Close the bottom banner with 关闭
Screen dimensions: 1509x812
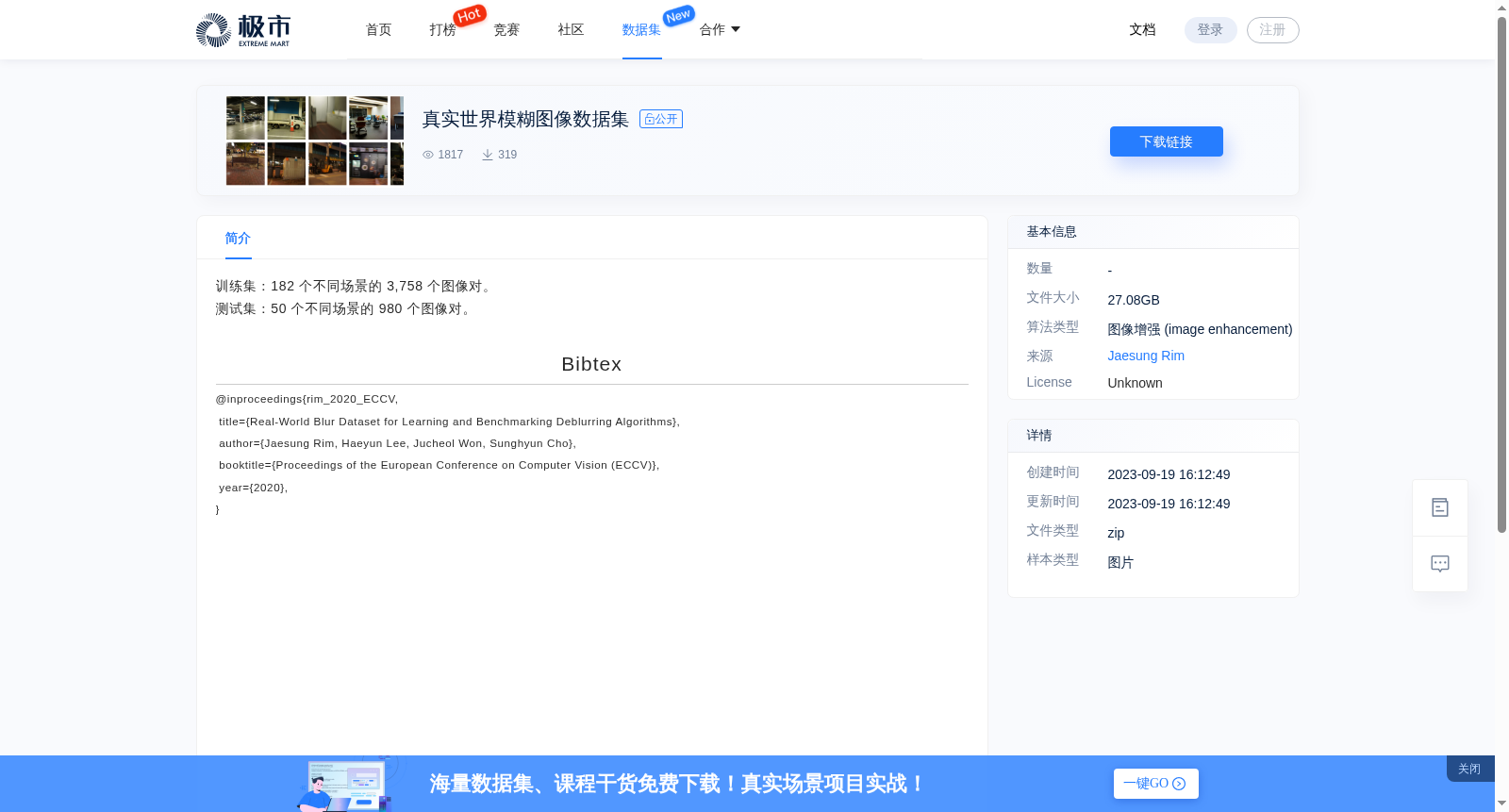[x=1469, y=769]
